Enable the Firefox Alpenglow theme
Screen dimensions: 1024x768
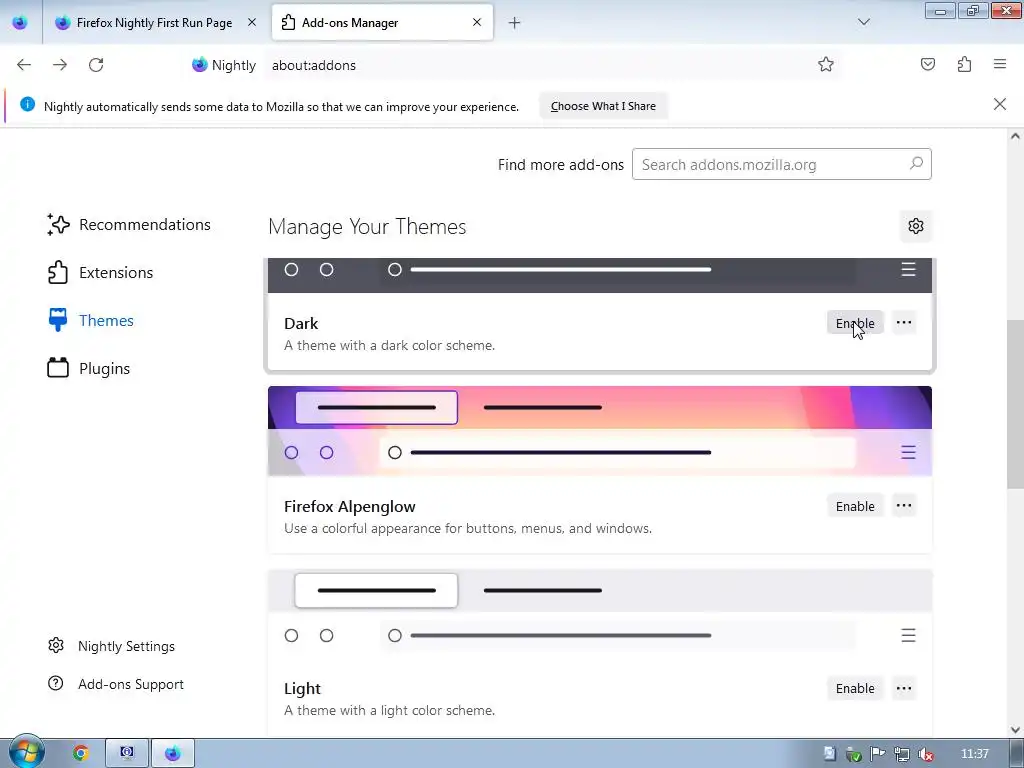pyautogui.click(x=855, y=506)
